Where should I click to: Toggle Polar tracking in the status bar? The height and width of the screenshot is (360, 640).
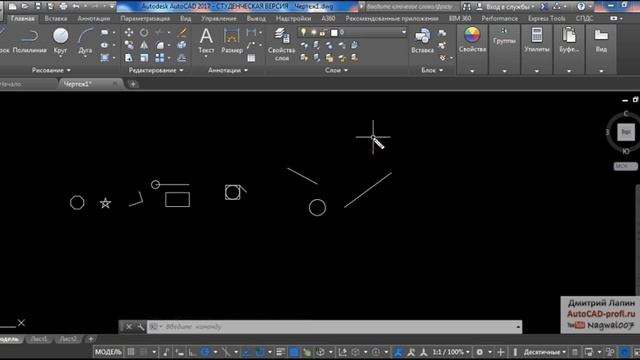[205, 352]
